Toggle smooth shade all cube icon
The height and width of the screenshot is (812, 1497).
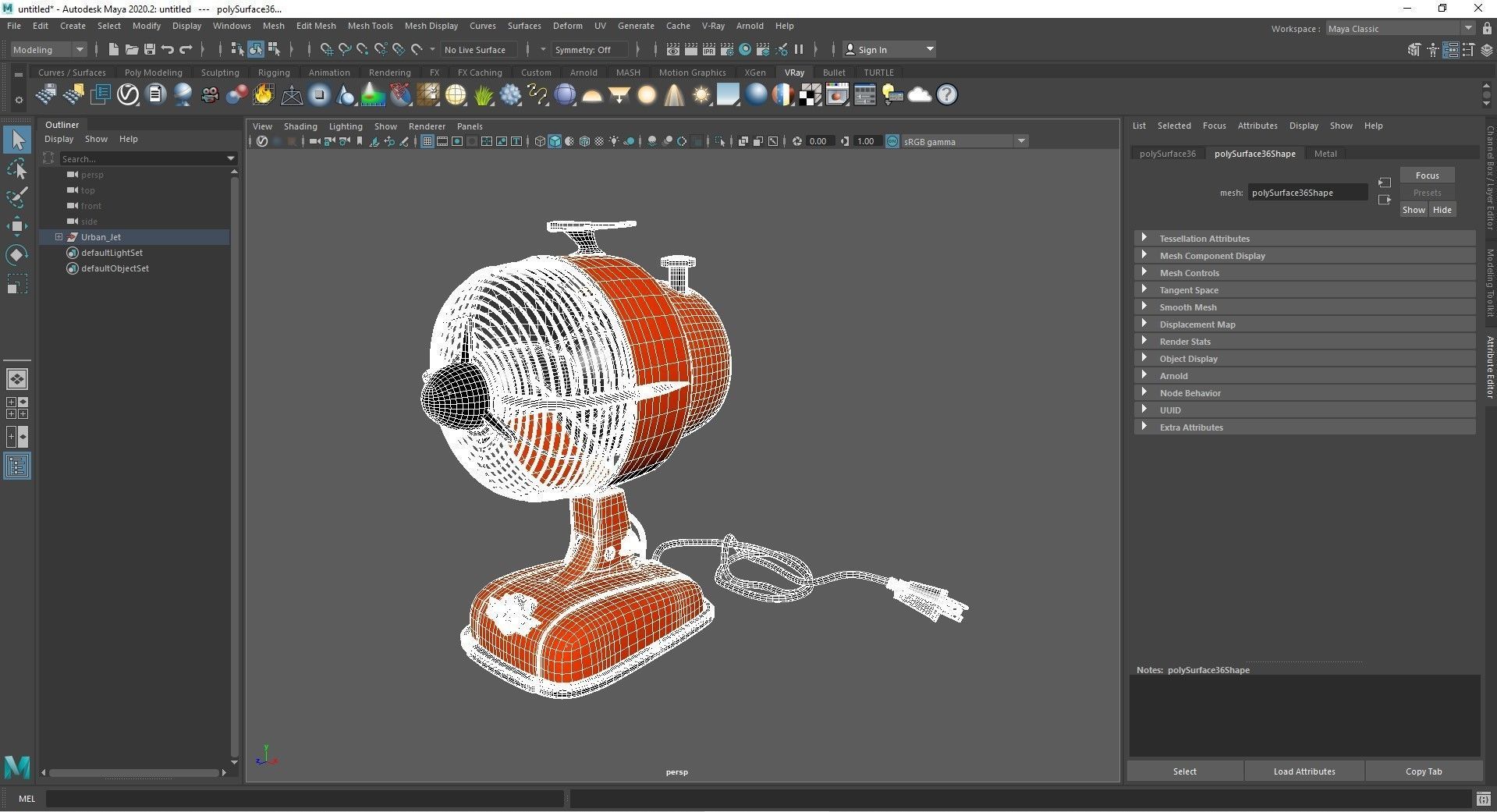click(x=555, y=141)
